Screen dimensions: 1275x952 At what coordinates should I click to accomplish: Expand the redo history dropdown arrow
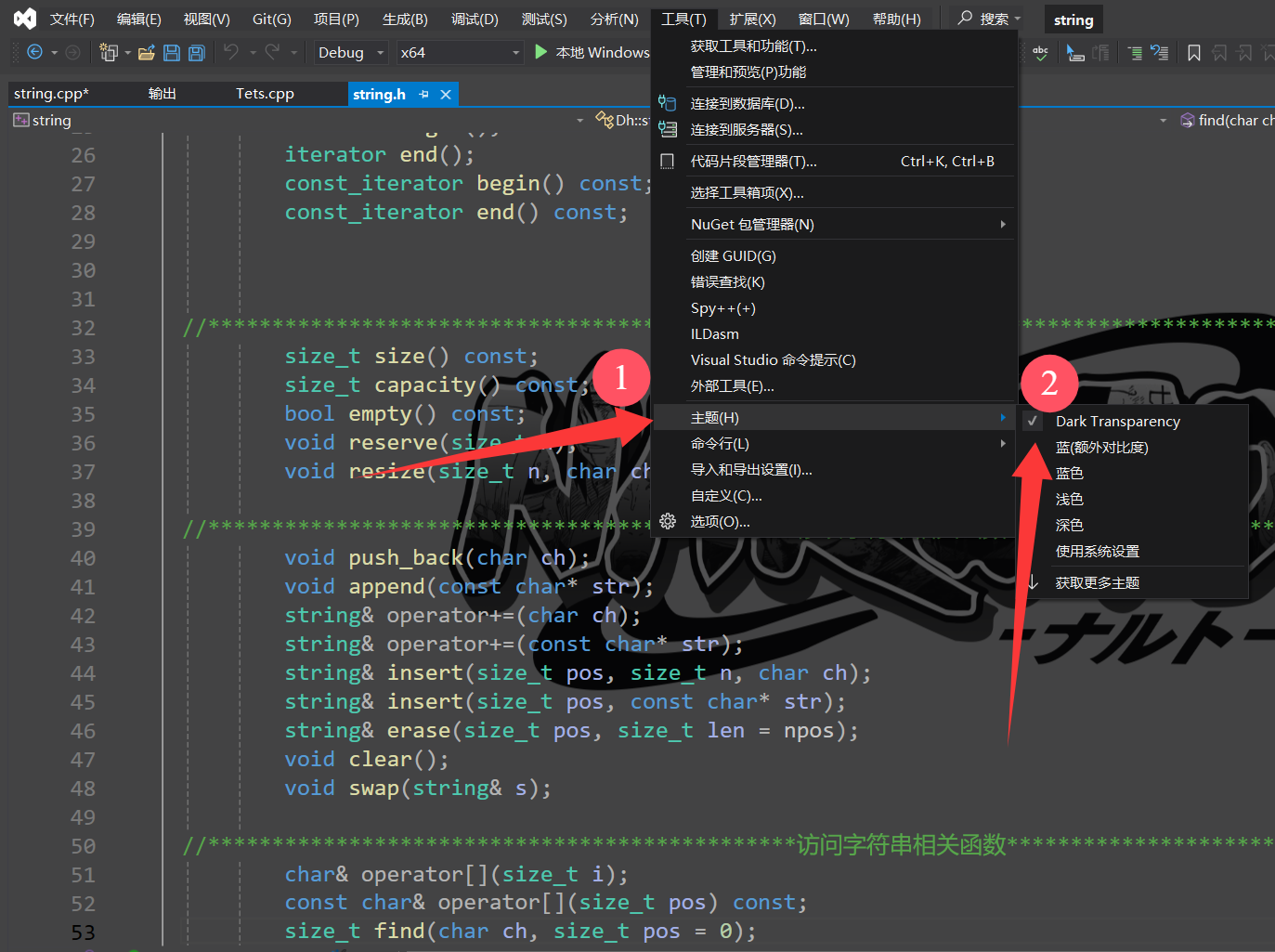click(x=293, y=52)
